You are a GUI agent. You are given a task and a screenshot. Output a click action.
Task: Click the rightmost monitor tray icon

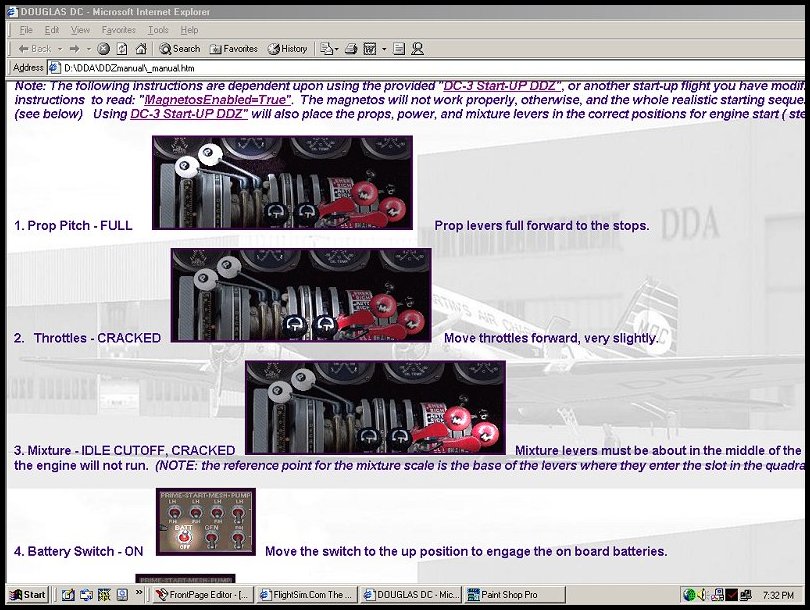(745, 595)
